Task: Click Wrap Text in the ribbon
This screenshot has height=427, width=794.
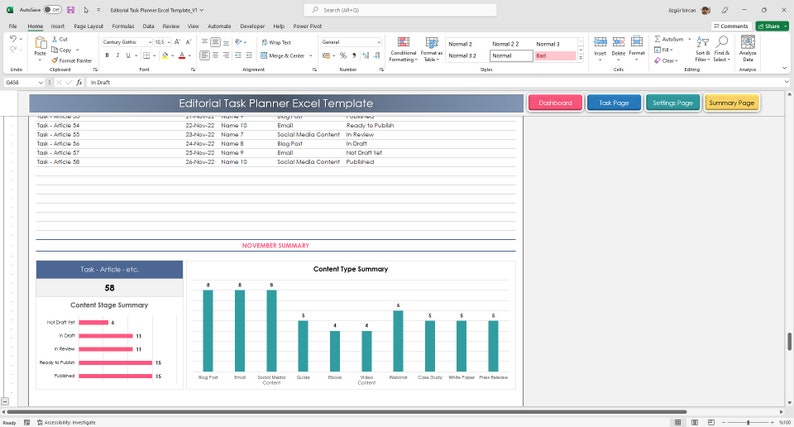Action: (276, 43)
